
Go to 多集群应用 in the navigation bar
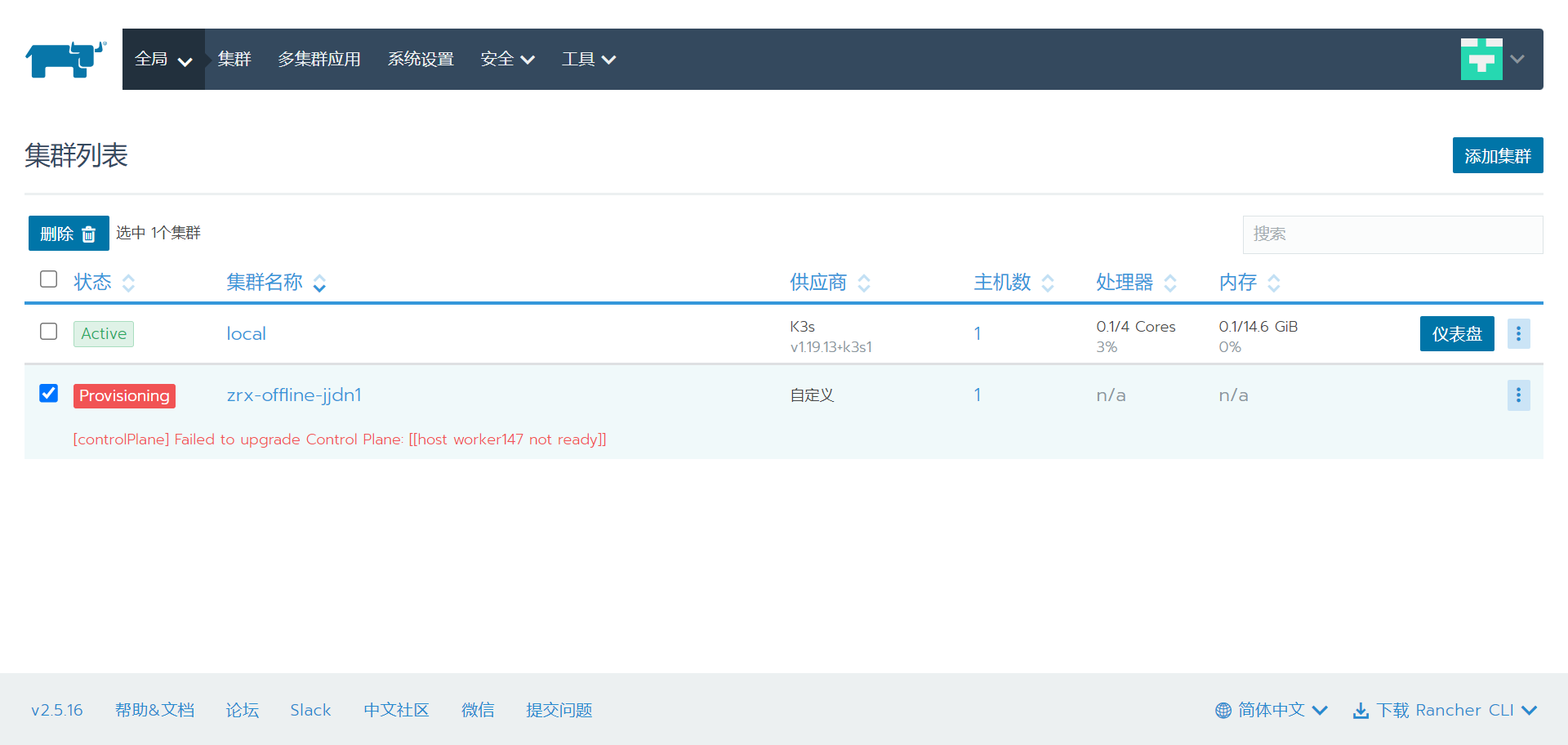tap(319, 60)
